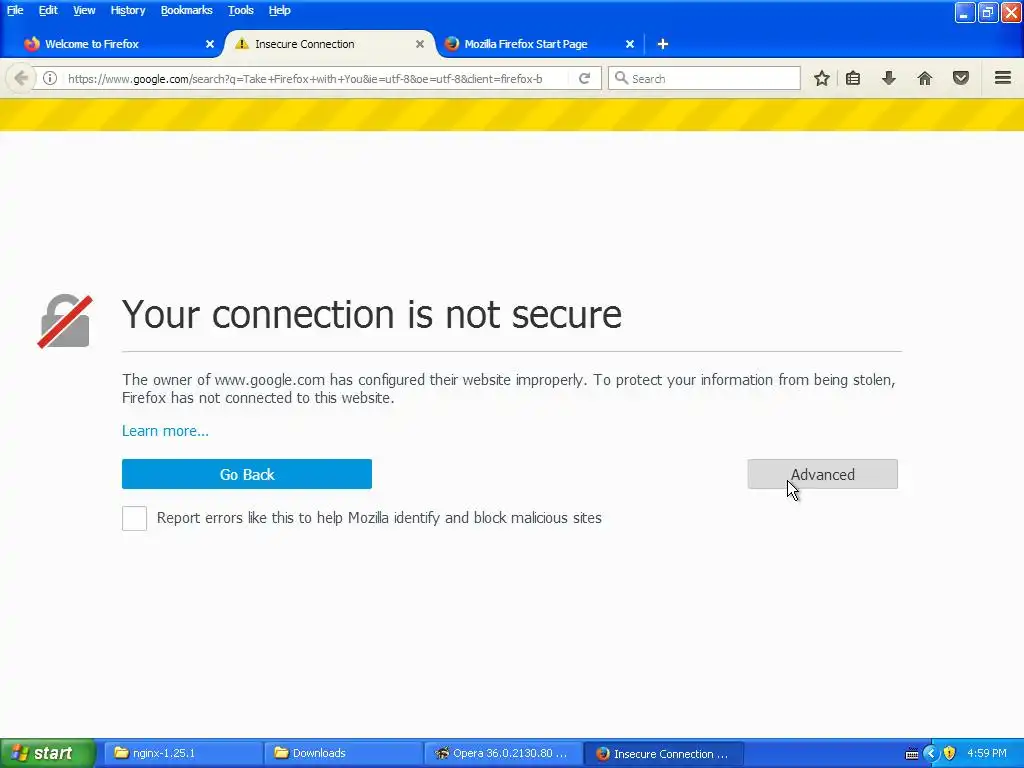The height and width of the screenshot is (768, 1024).
Task: Open the Bookmarks menu
Action: click(186, 10)
